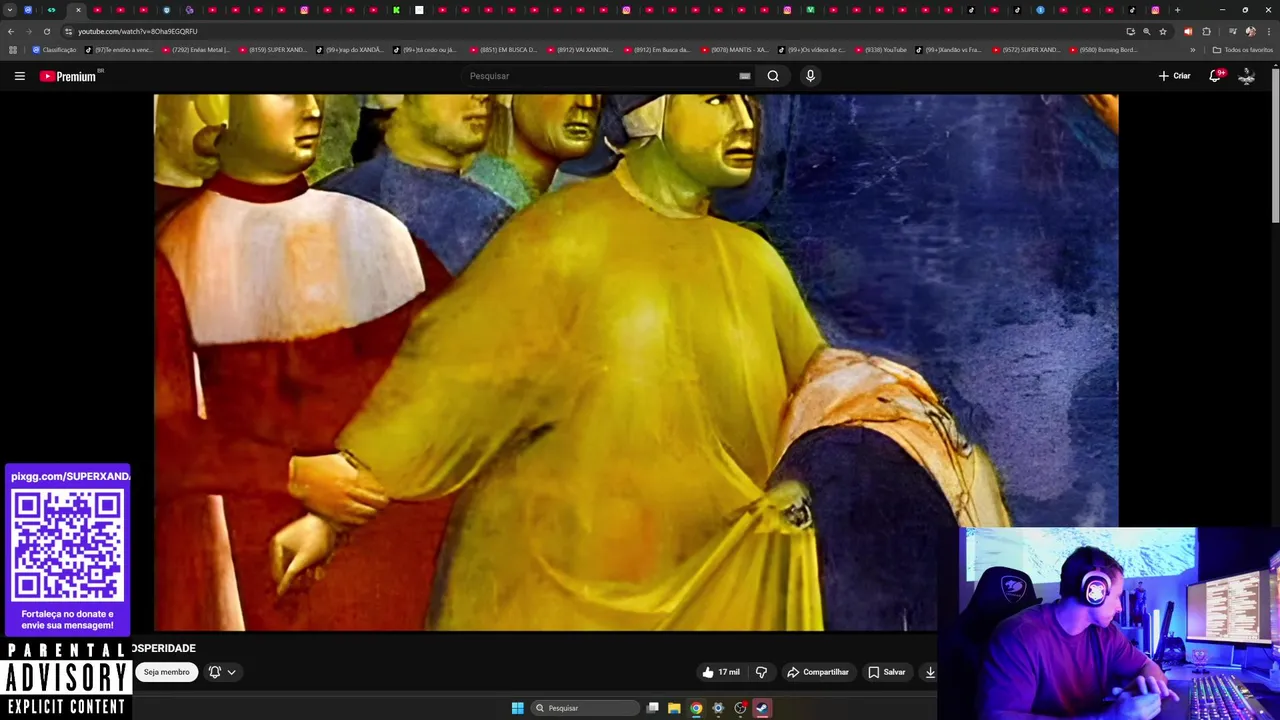Bookmark this page with star icon
Image resolution: width=1280 pixels, height=720 pixels.
pos(1163,31)
